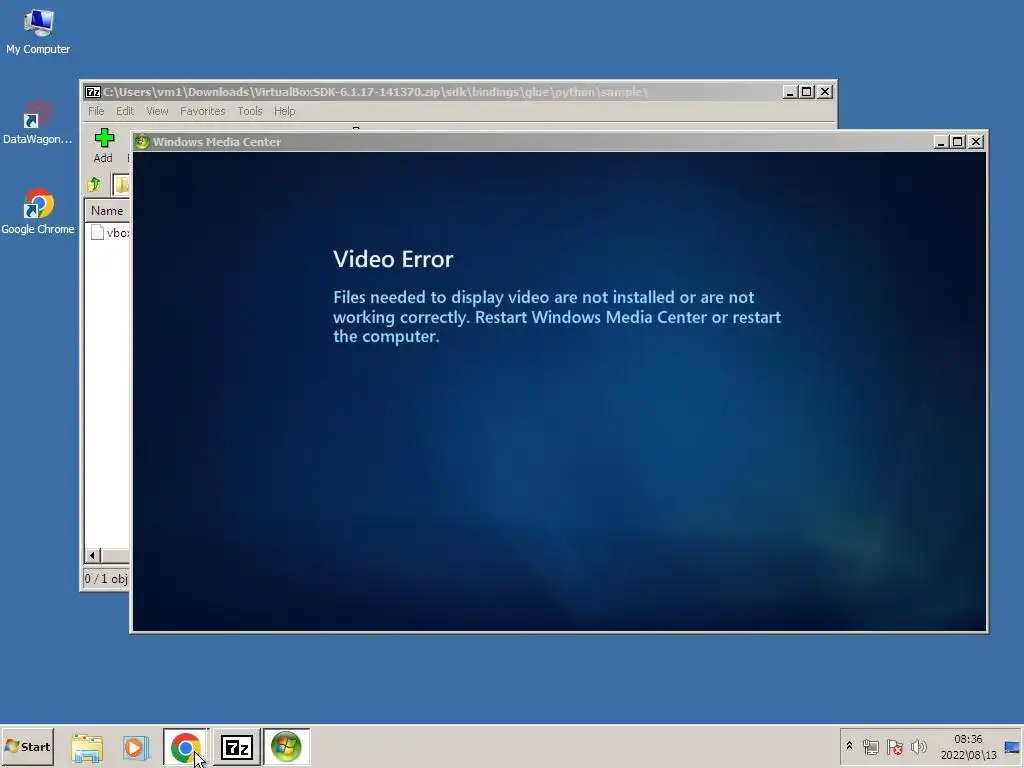This screenshot has height=768, width=1024.
Task: Click the Windows Media Center title icon
Action: pos(142,142)
